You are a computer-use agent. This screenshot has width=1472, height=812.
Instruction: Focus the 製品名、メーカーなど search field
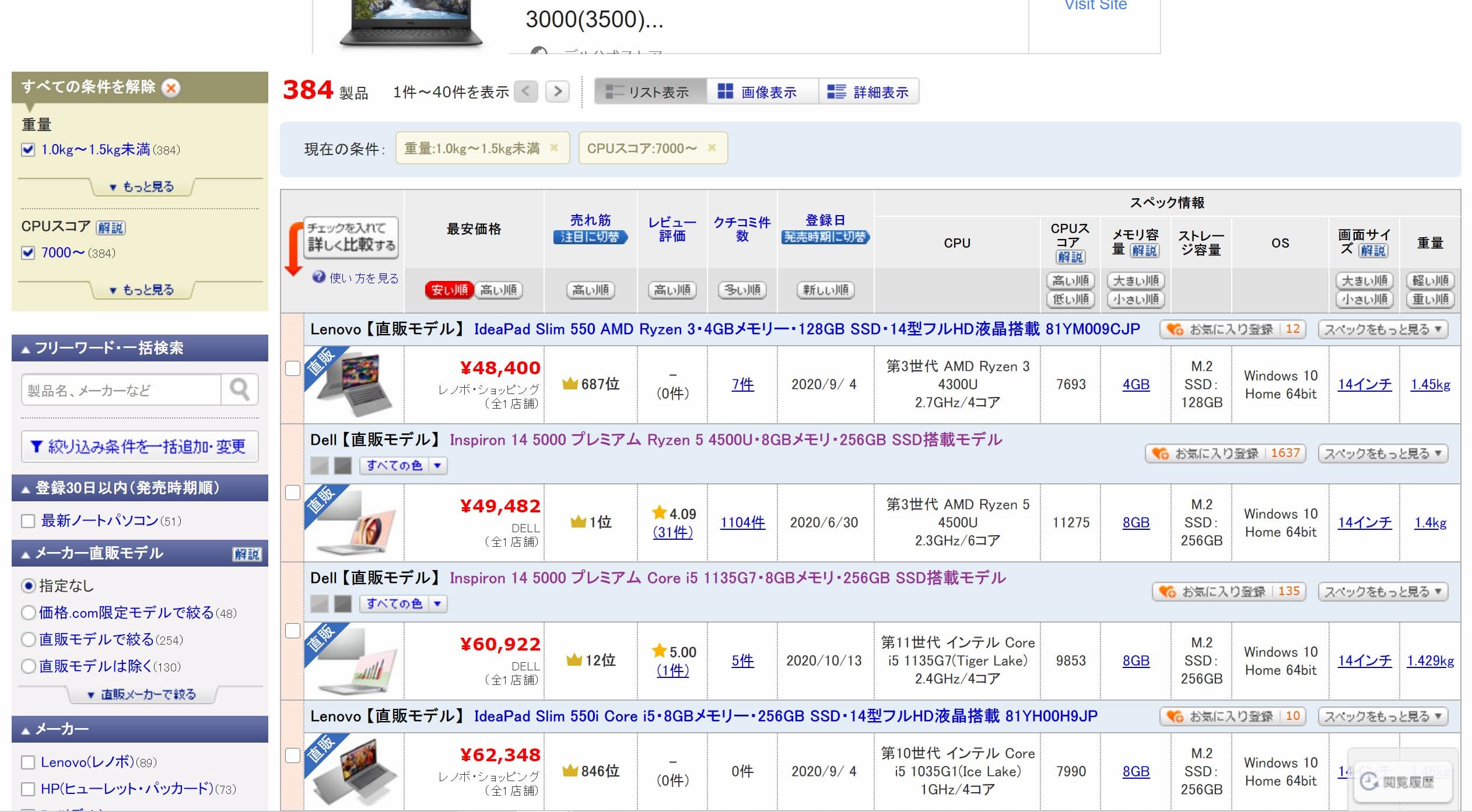tap(121, 389)
